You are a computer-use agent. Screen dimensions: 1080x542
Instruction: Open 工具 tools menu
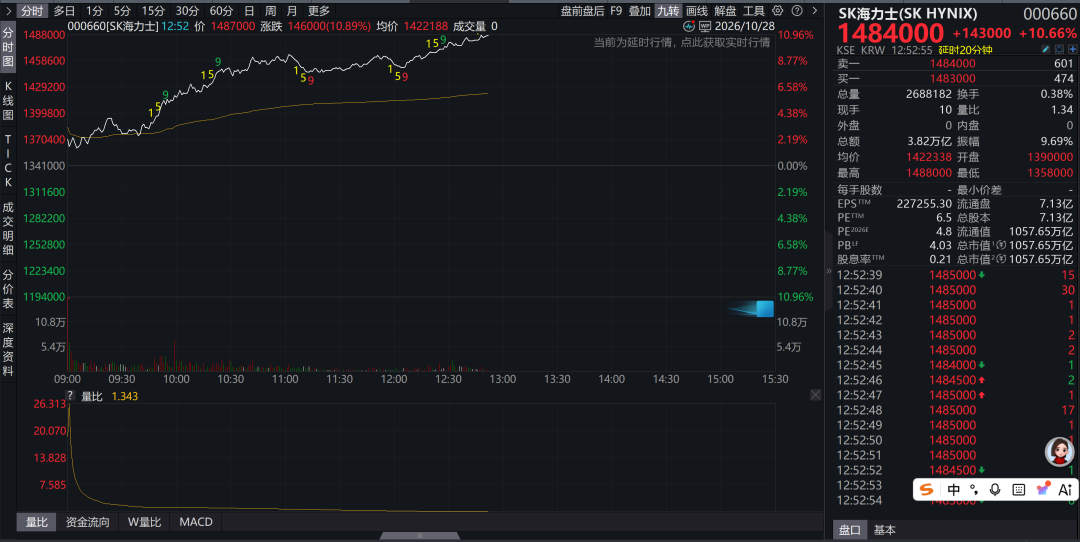(754, 11)
